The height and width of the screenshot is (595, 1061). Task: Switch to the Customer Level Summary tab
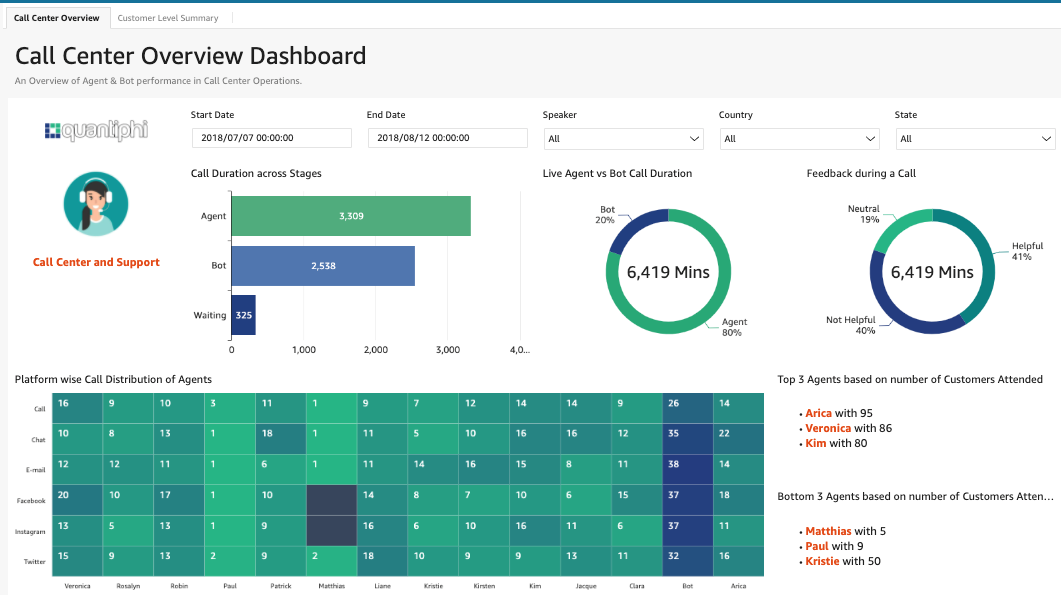pos(168,17)
